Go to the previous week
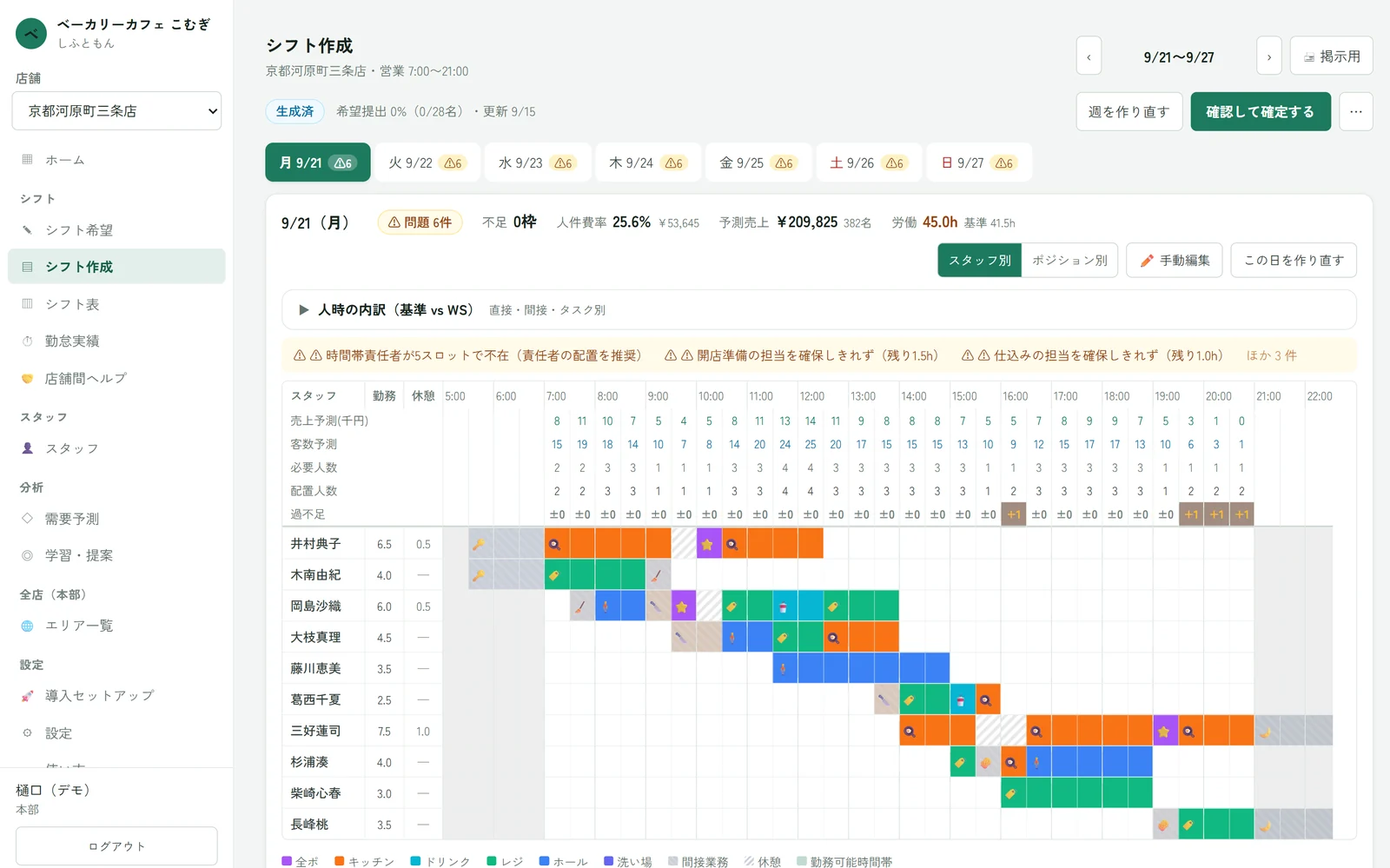 tap(1089, 56)
